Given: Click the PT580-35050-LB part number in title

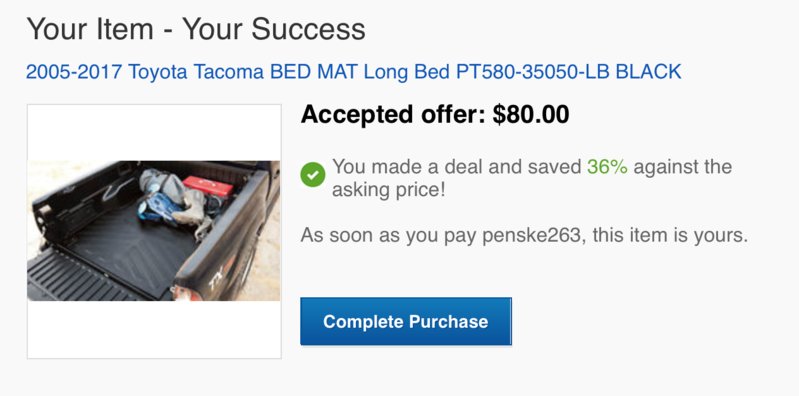Looking at the screenshot, I should click(x=533, y=72).
